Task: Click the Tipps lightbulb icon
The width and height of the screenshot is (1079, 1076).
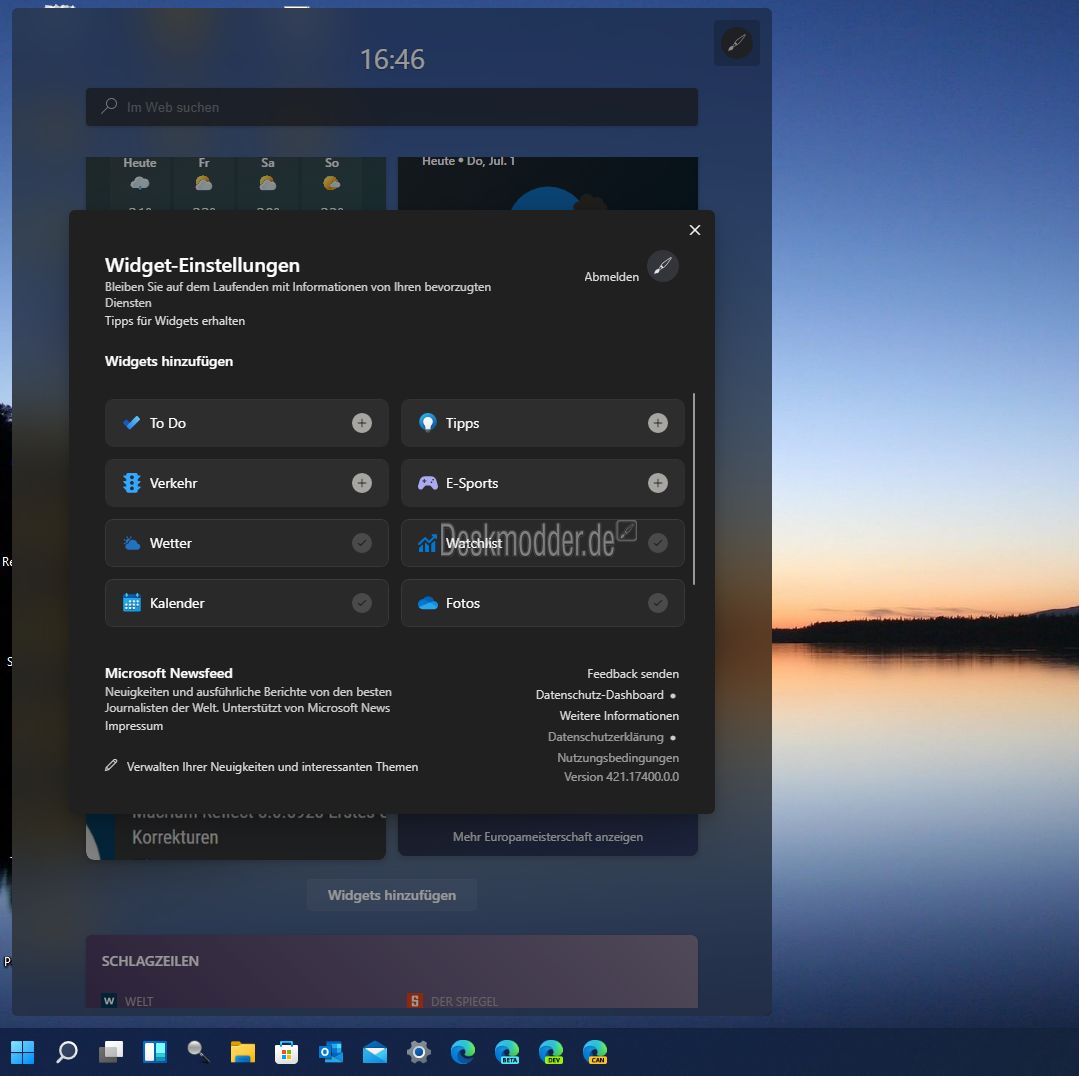Action: (x=427, y=422)
